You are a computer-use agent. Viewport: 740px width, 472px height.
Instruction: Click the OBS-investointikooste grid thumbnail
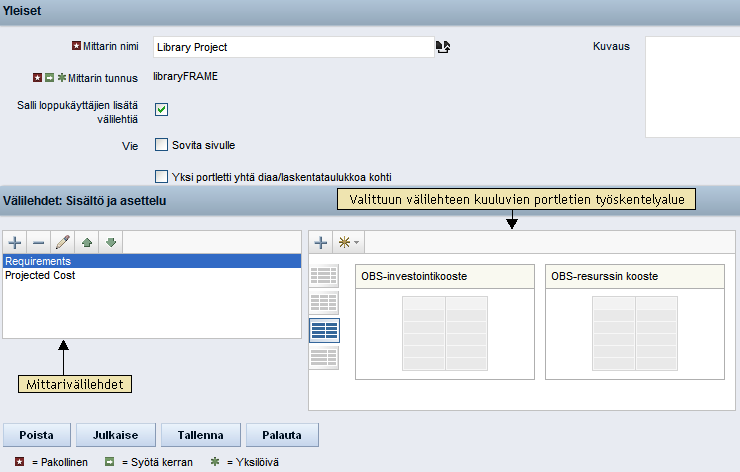coord(445,333)
